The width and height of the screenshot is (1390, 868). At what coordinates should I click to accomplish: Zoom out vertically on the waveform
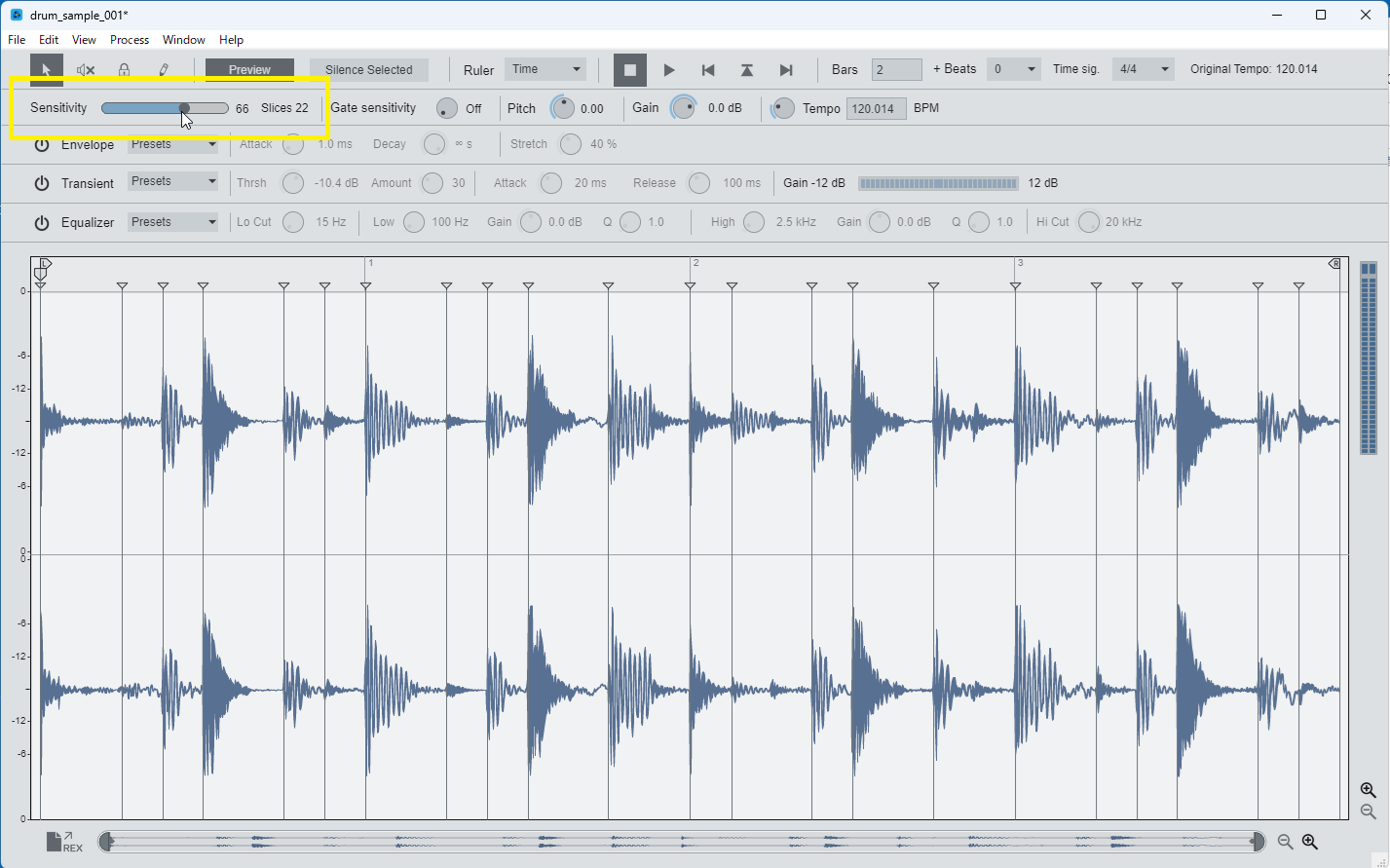pos(1369,811)
